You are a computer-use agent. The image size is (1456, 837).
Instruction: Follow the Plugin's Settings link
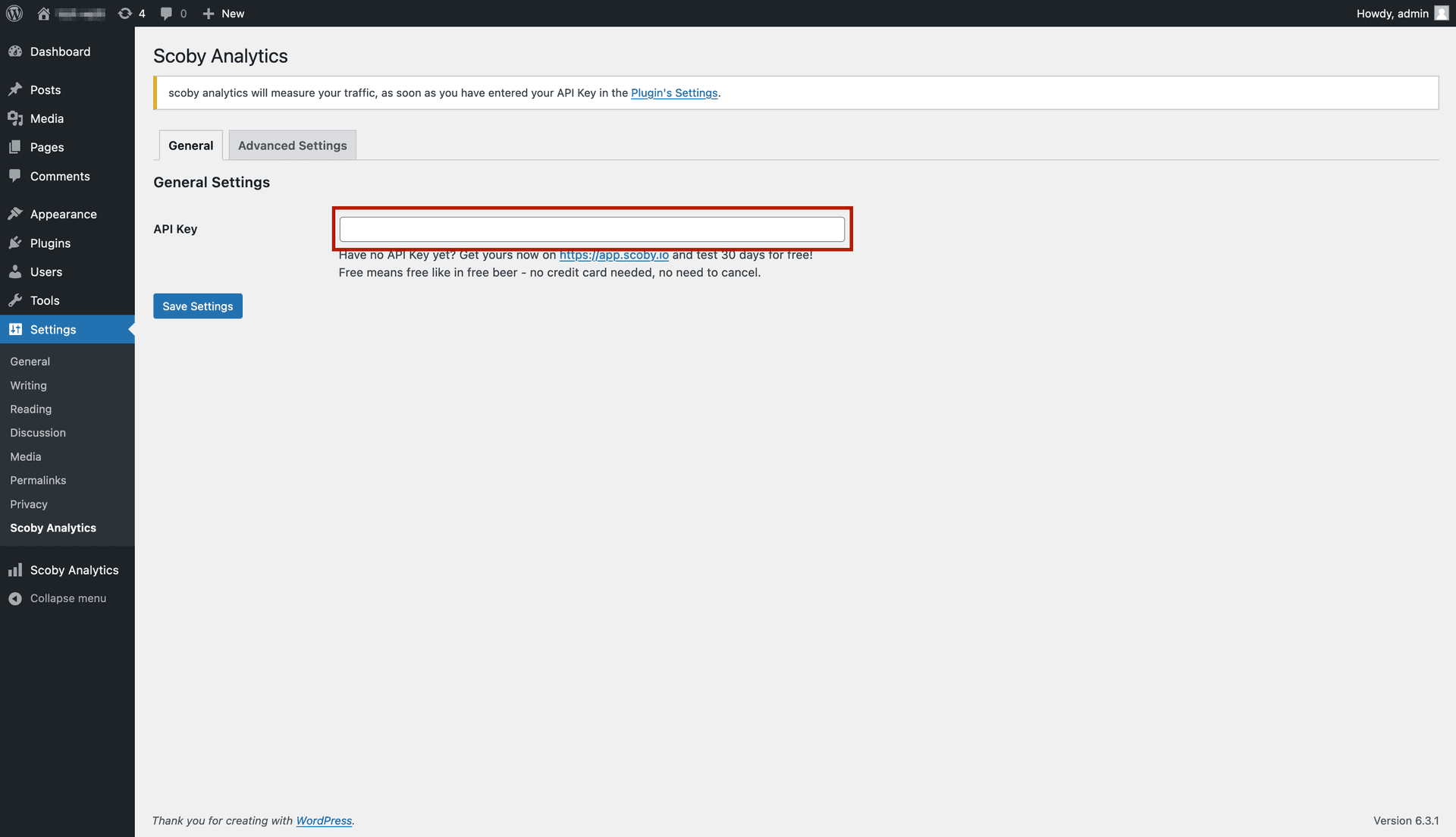point(674,92)
